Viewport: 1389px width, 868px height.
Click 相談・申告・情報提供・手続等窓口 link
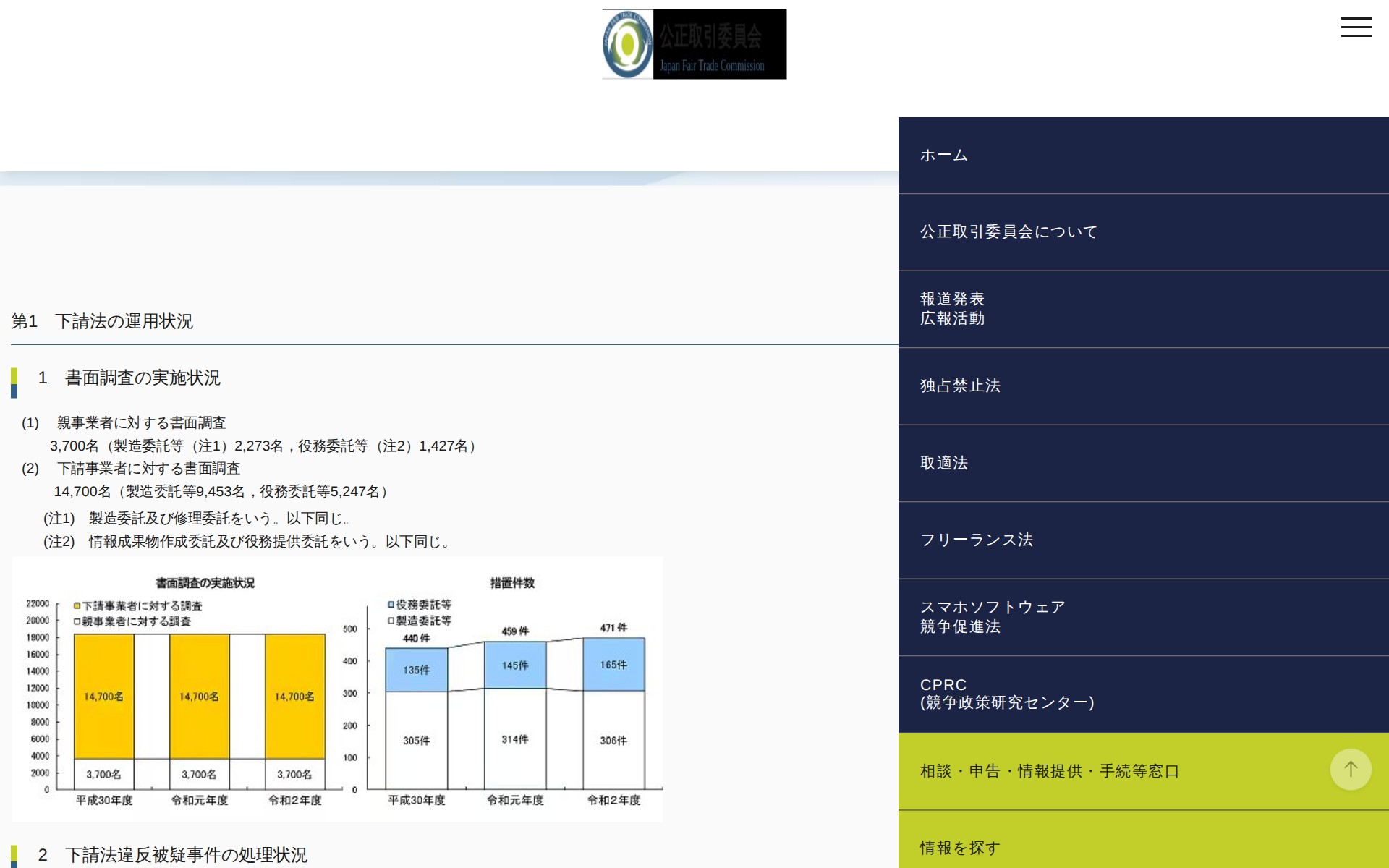1049,772
